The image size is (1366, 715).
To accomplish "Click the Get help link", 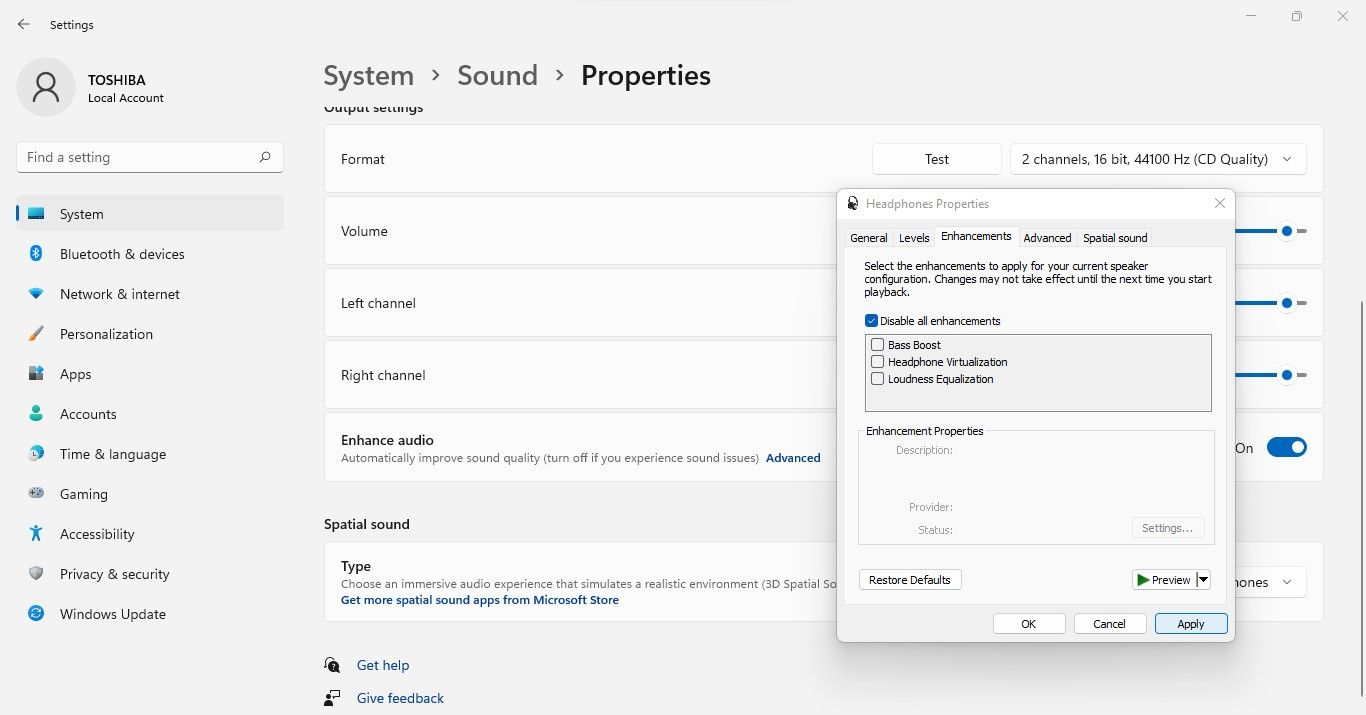I will pyautogui.click(x=383, y=665).
